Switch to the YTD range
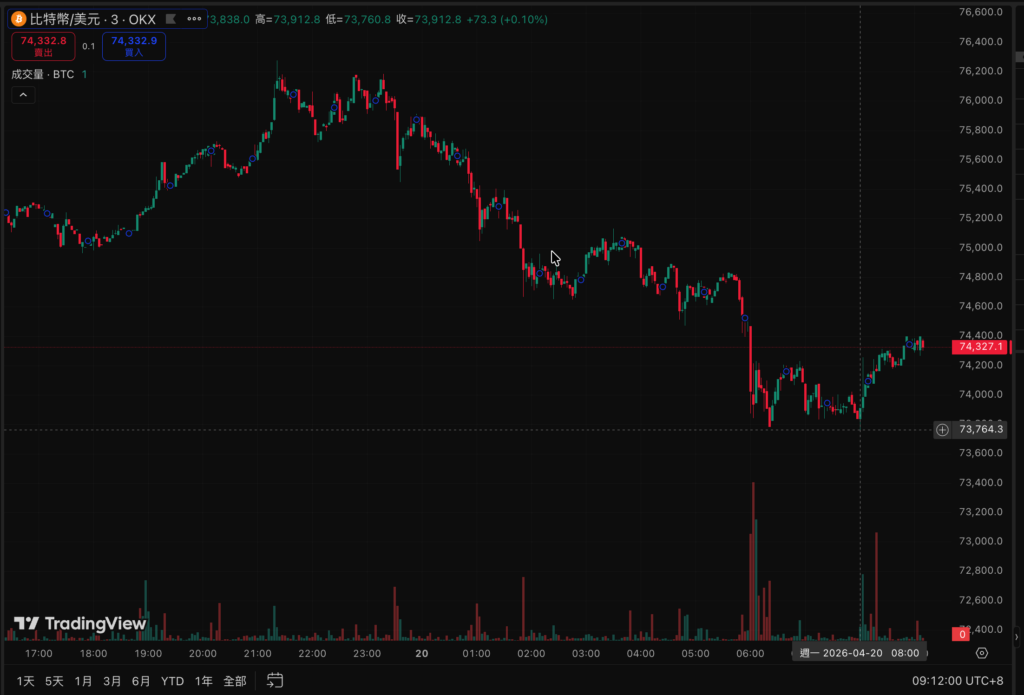 click(x=173, y=680)
